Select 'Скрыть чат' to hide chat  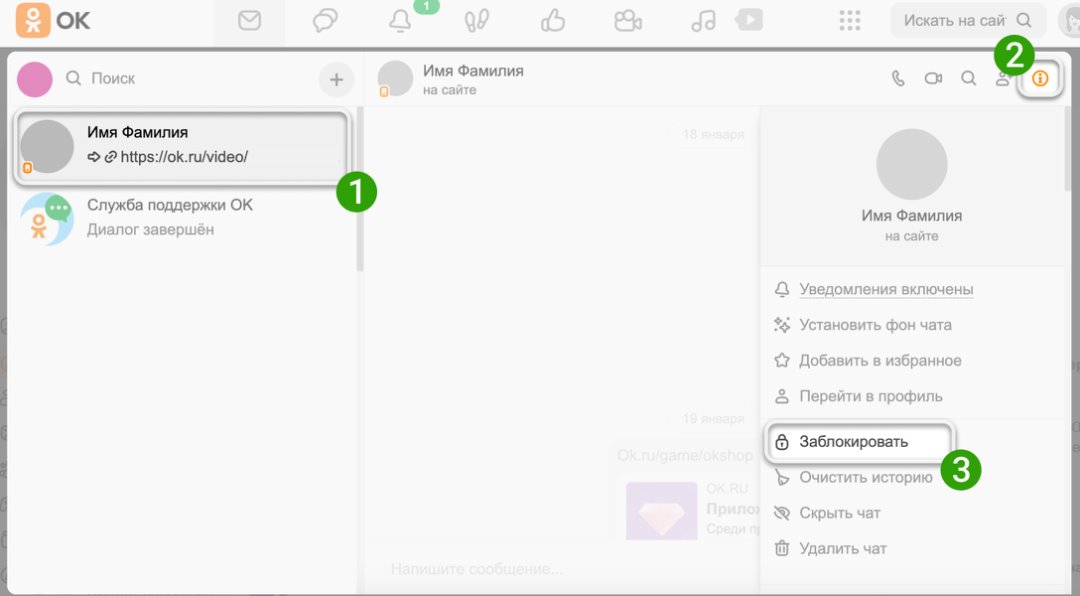tap(839, 513)
